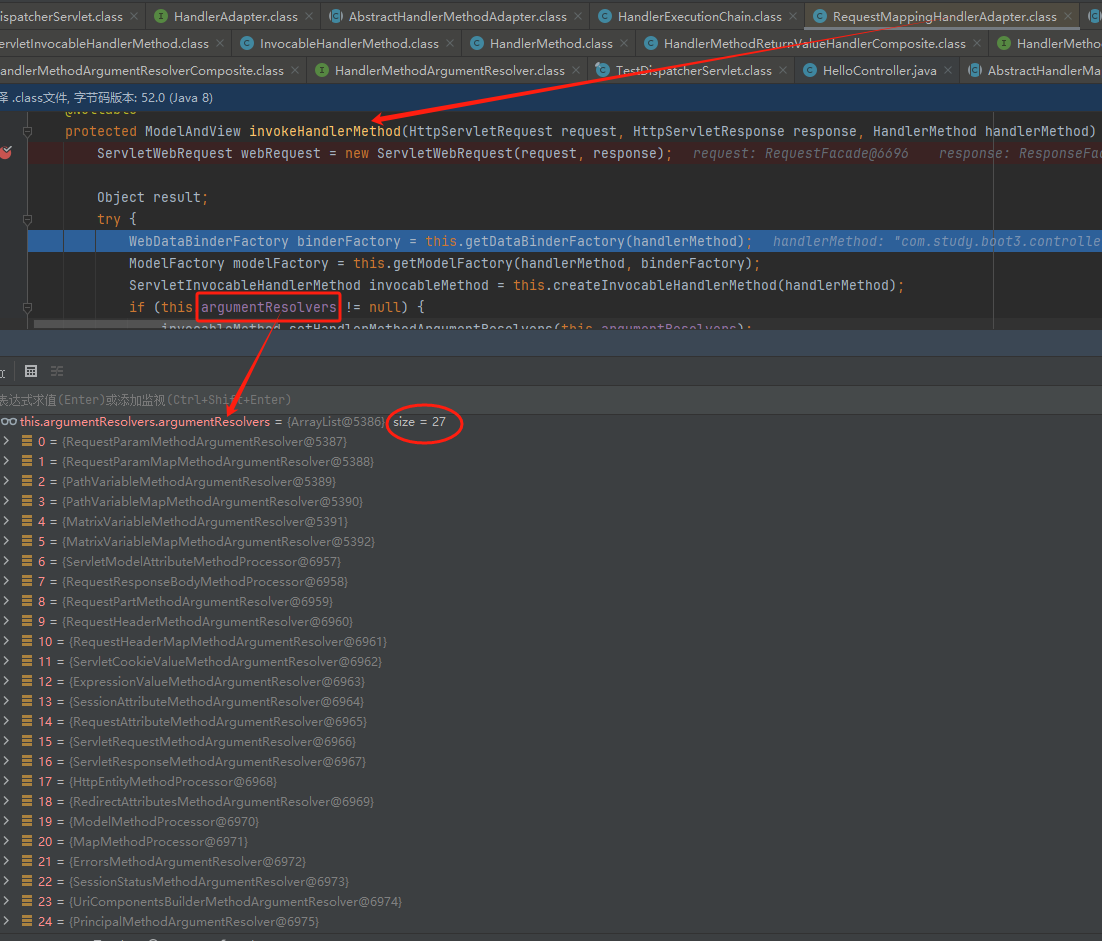Click the glasses watch icon for argumentResolvers
Image resolution: width=1102 pixels, height=941 pixels.
pos(8,422)
